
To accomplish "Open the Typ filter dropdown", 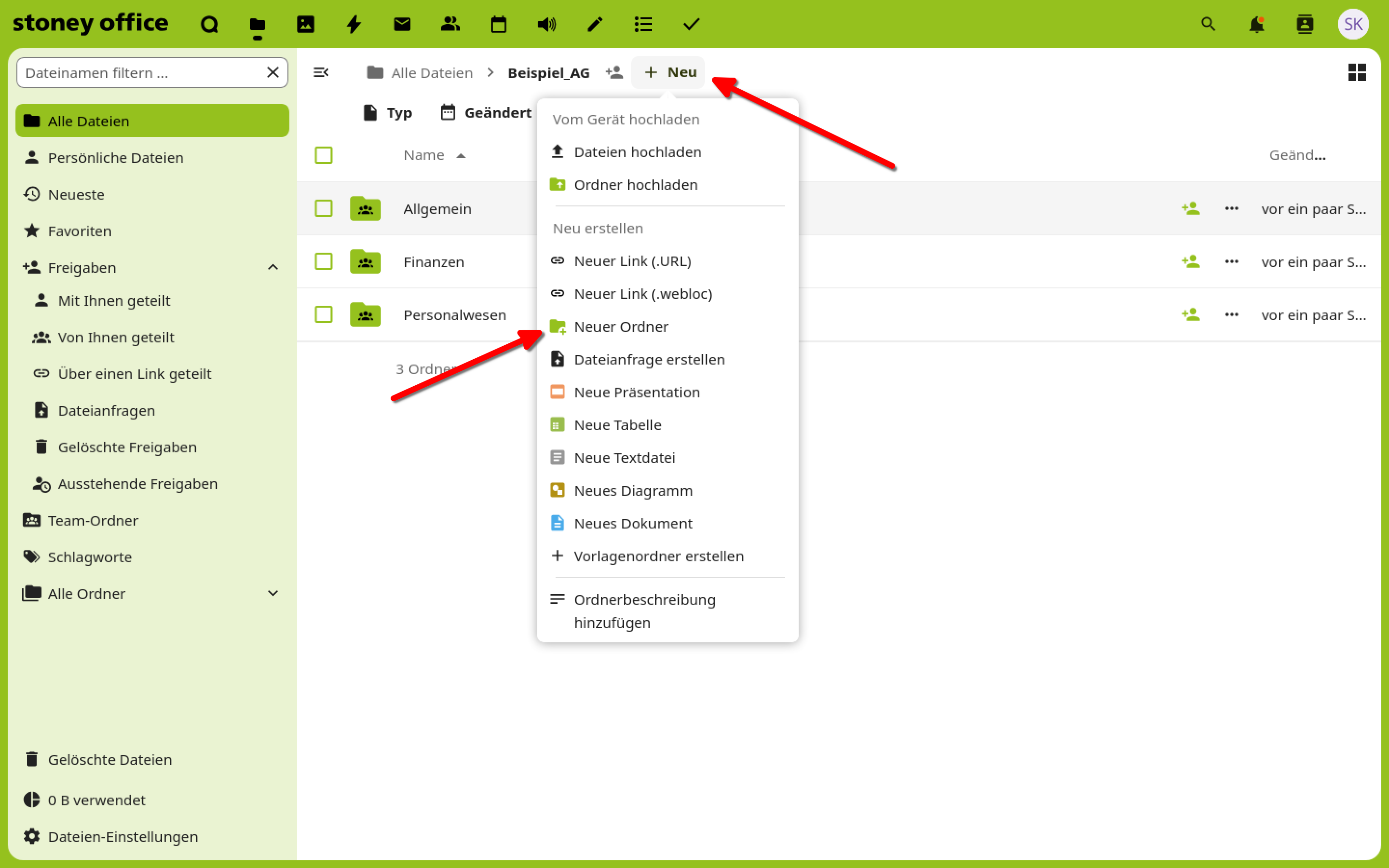I will (388, 112).
